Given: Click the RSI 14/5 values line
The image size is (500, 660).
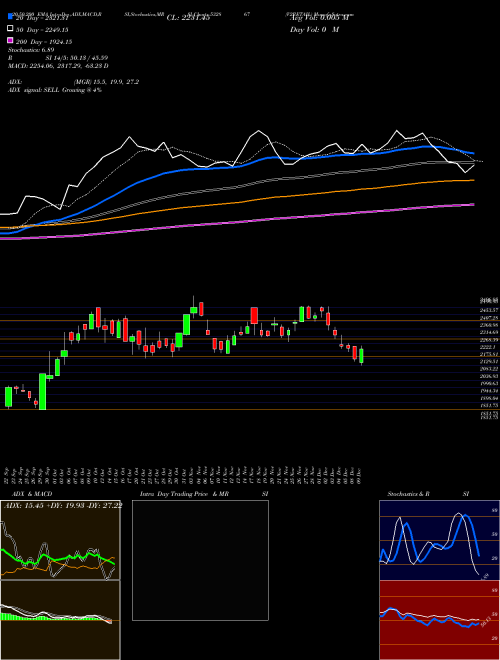Looking at the screenshot, I should coord(58,58).
